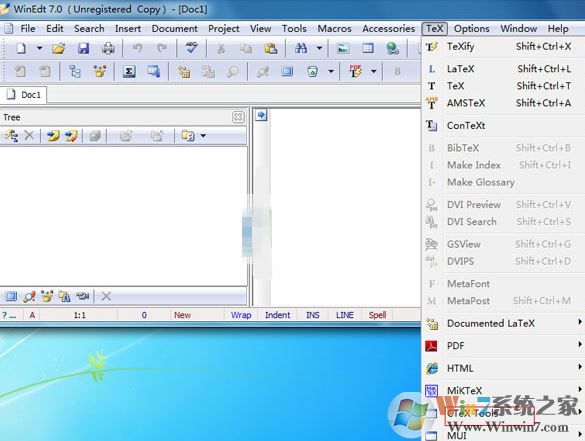Click the '1:1' cursor position in the status bar
The width and height of the screenshot is (585, 441).
tap(79, 315)
